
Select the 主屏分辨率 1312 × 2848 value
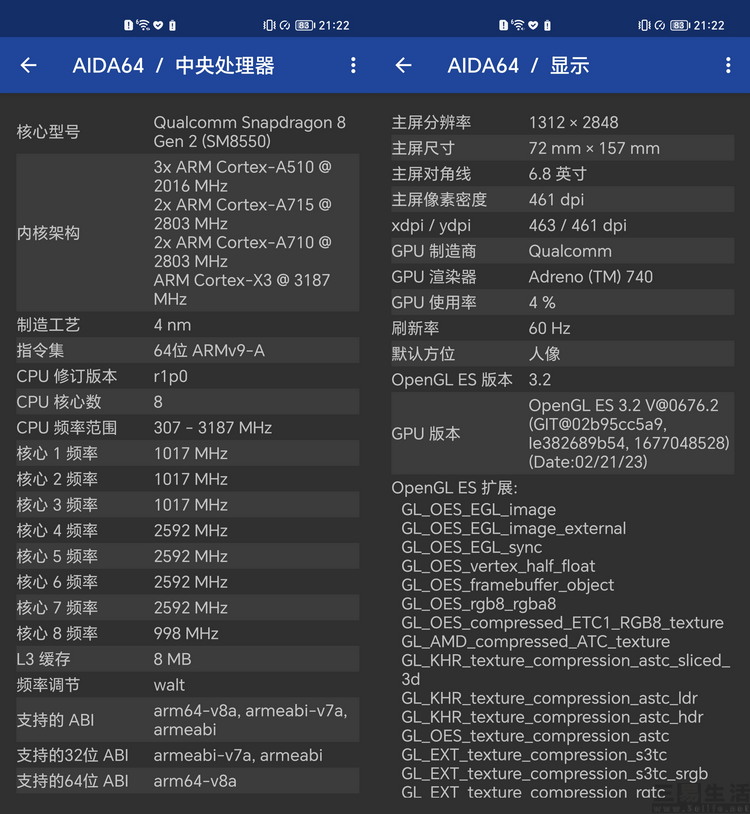[574, 123]
